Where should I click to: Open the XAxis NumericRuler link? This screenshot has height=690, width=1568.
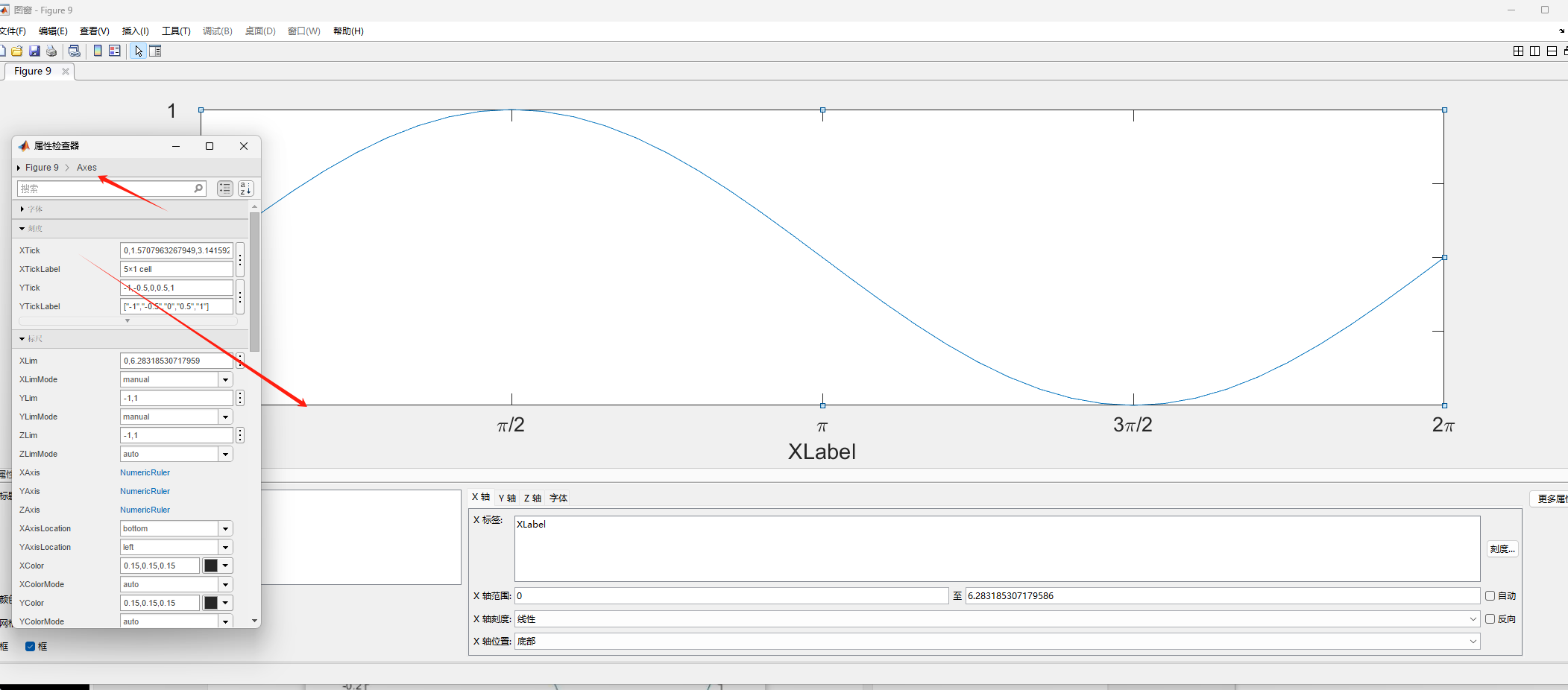[145, 472]
